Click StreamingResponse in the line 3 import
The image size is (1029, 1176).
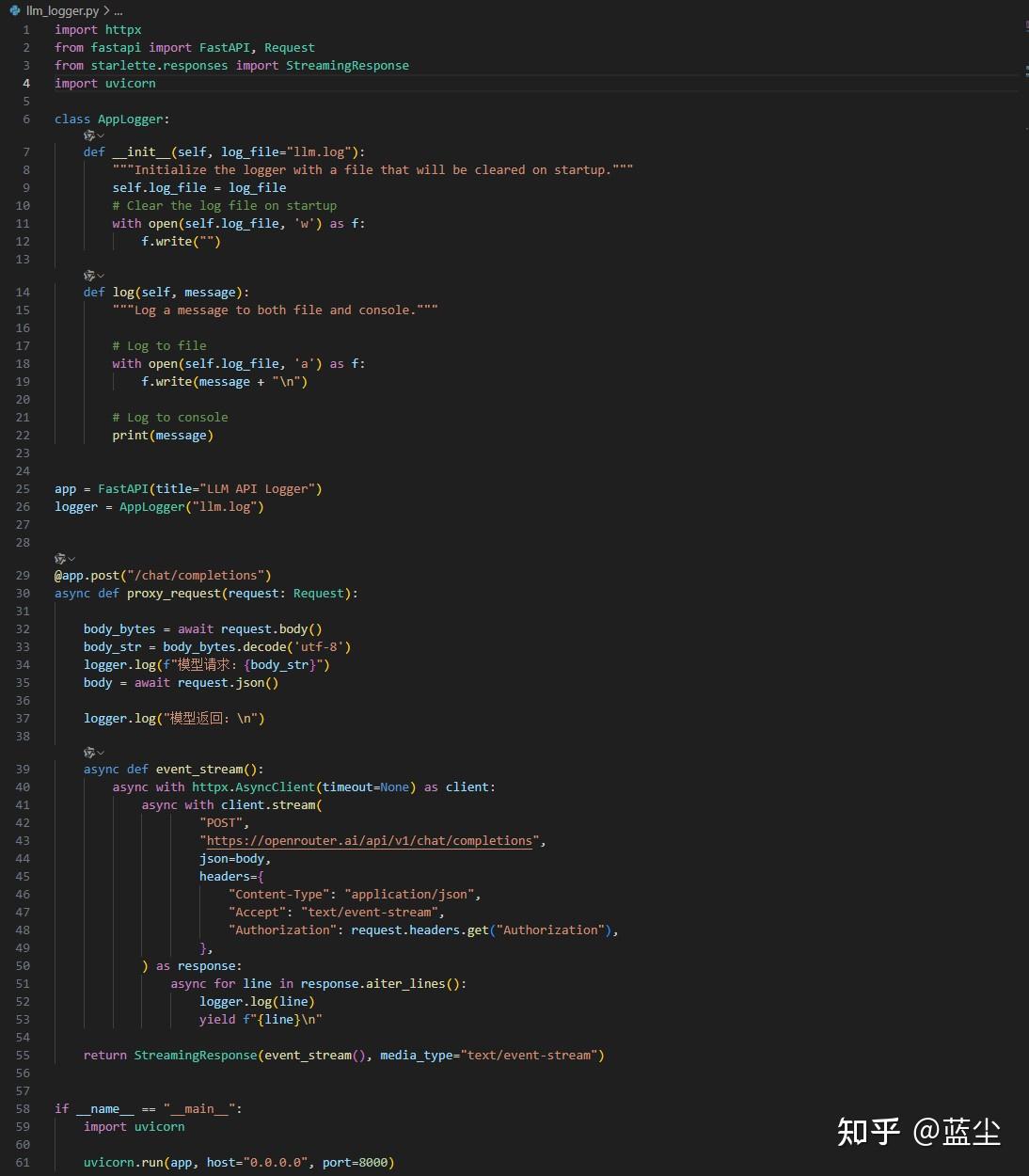point(347,65)
